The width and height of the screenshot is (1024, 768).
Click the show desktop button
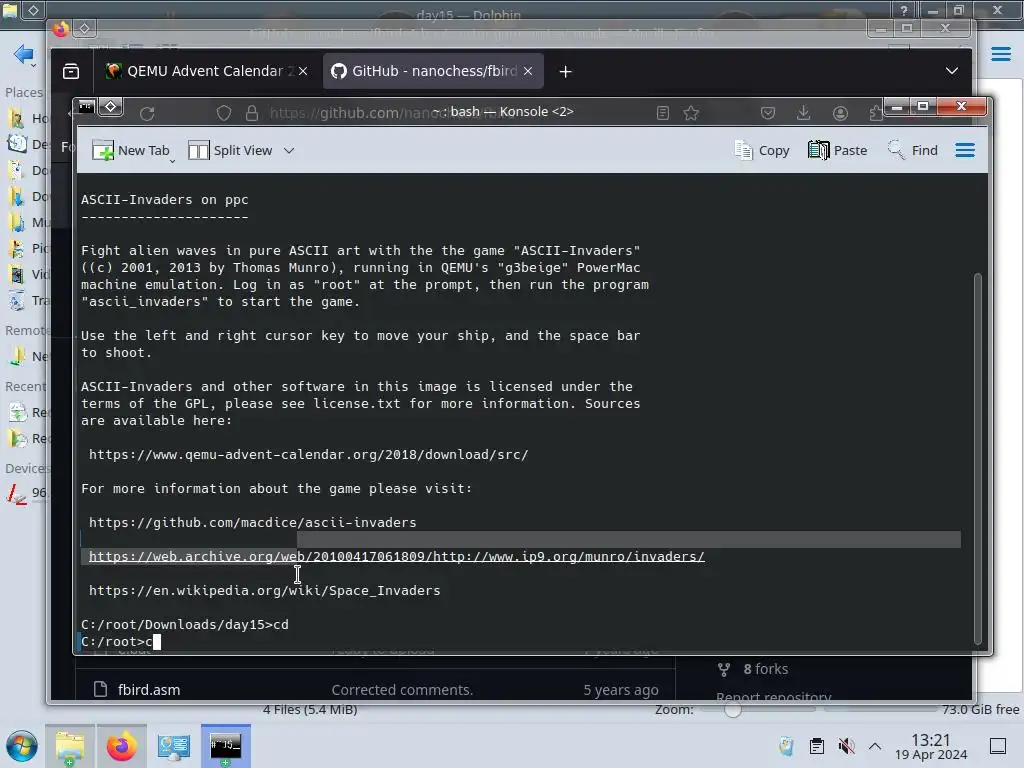[x=998, y=746]
